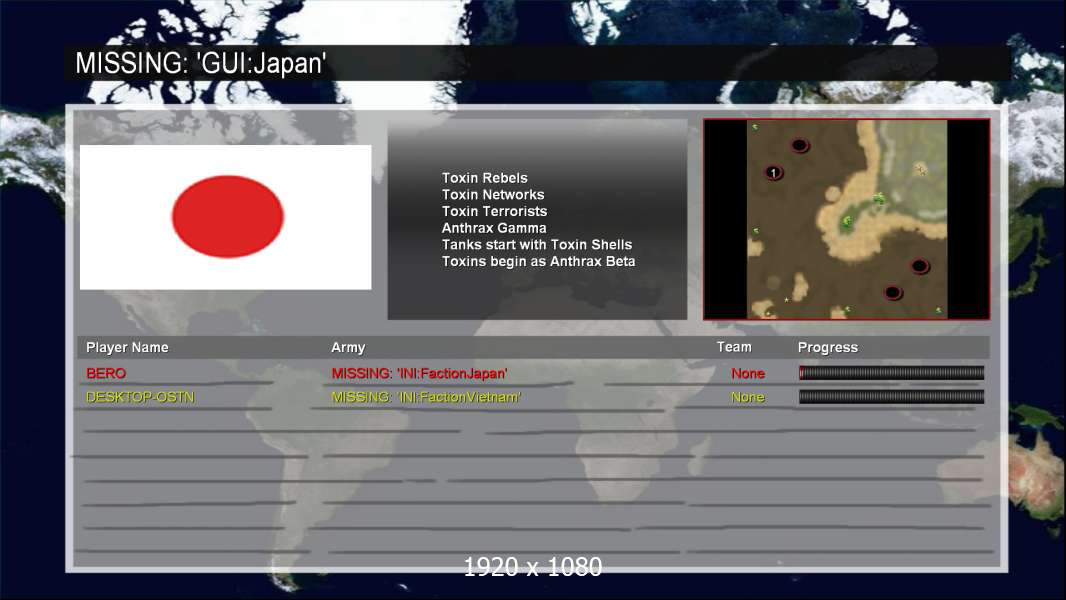Click DESKTOP-OSTN's team value None

pos(748,397)
